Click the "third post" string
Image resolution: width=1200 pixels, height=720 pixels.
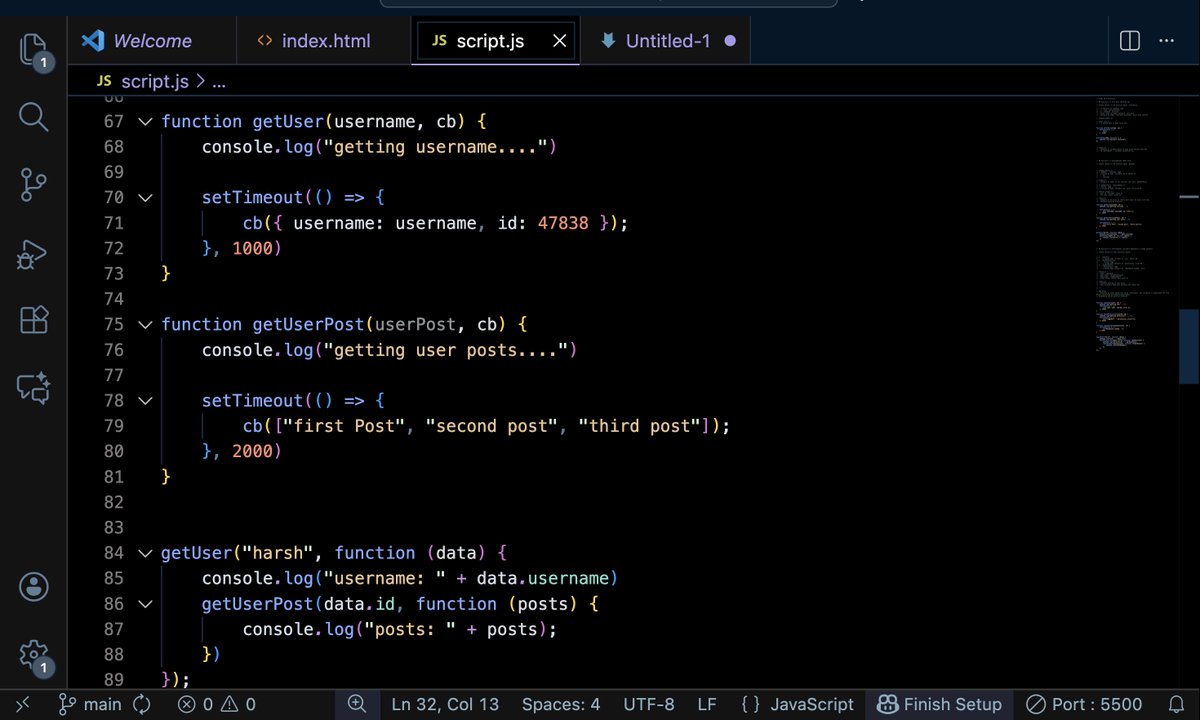coord(640,426)
